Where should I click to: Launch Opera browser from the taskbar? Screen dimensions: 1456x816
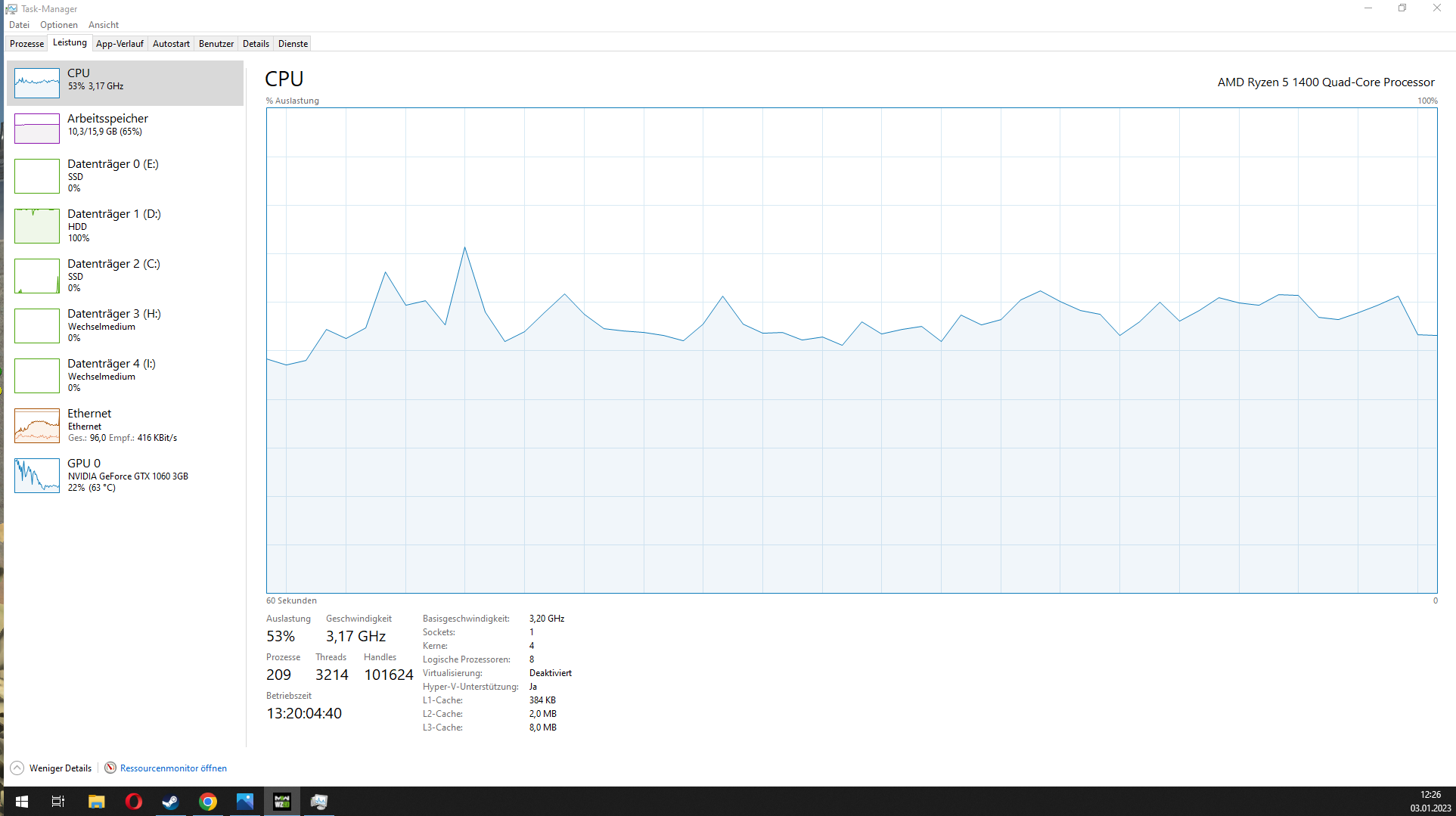click(133, 802)
